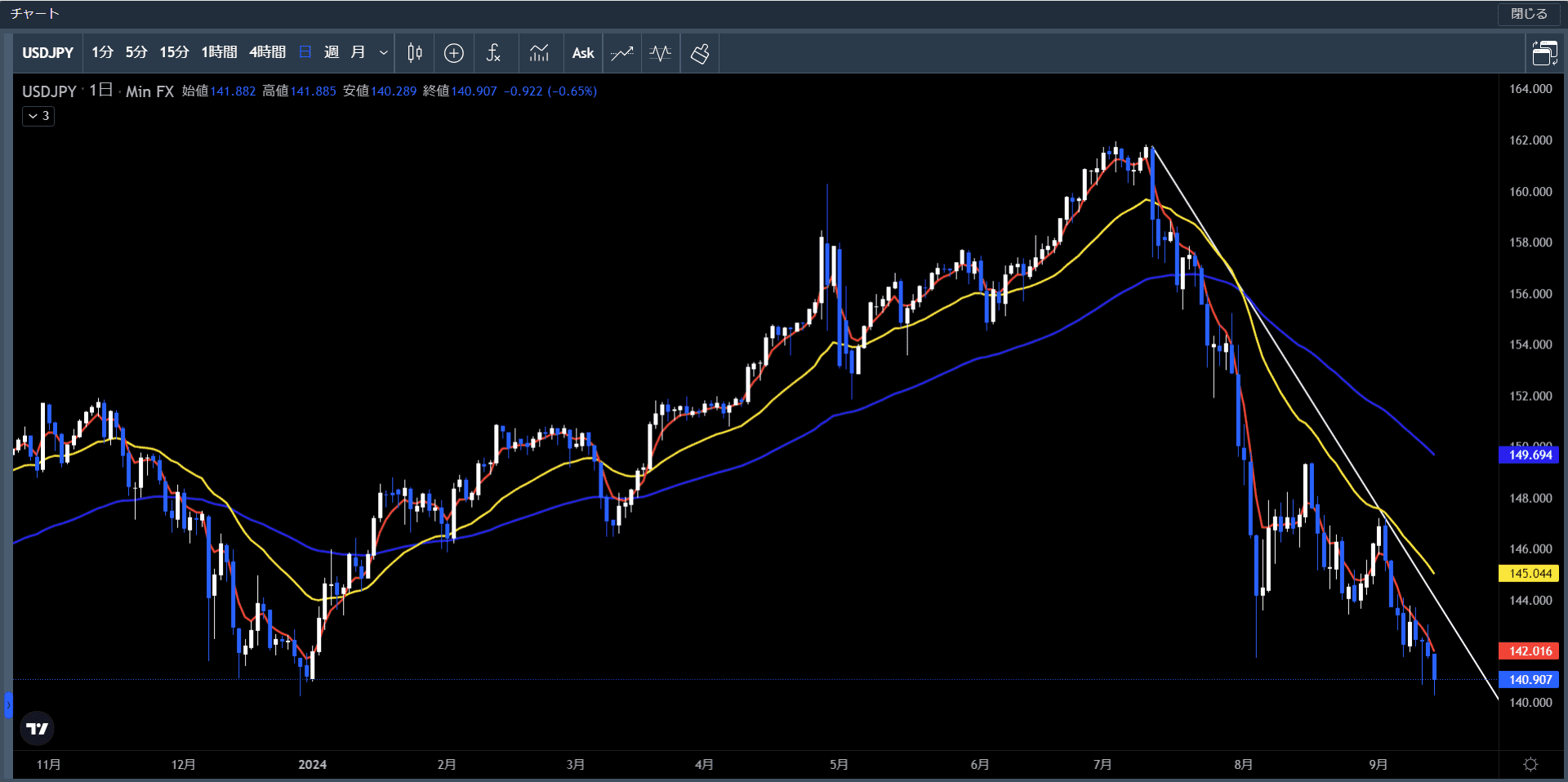
Task: Click the -0.922 (-0.65%) change value
Action: coord(550,91)
